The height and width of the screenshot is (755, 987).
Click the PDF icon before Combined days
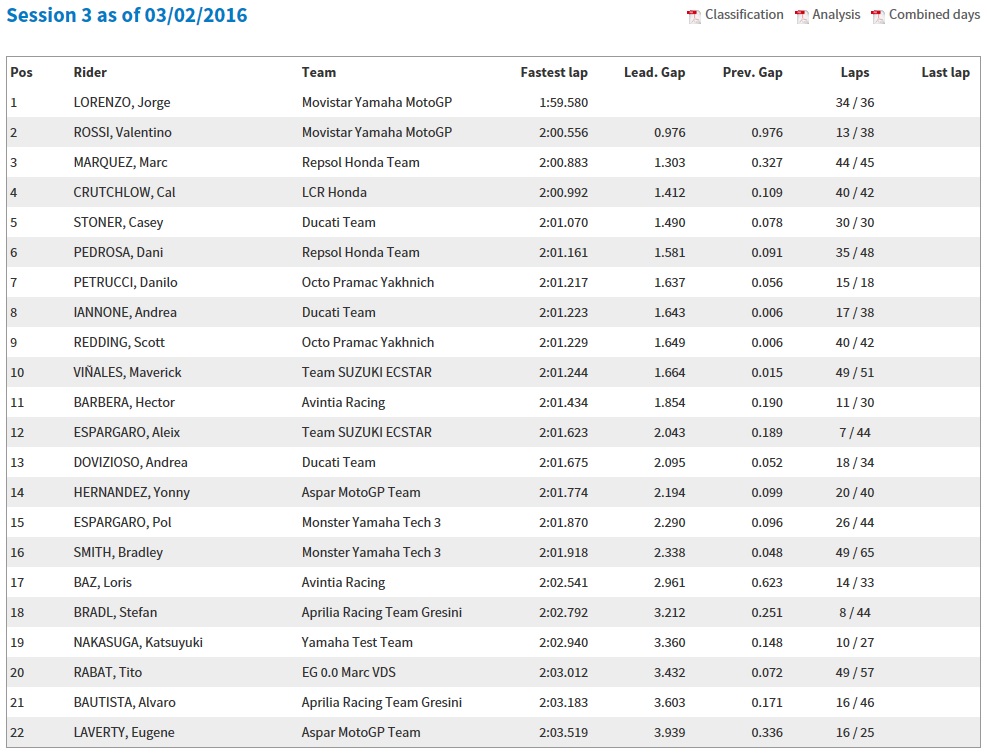coord(877,16)
